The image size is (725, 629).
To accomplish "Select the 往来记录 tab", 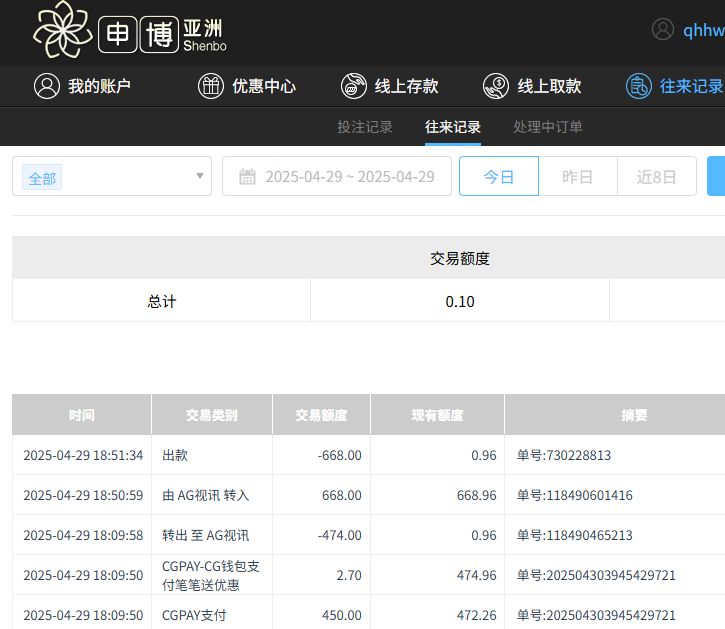I will (453, 127).
